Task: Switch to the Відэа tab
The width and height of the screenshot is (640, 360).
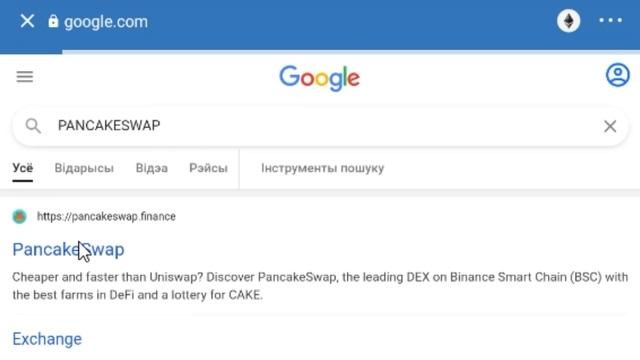Action: (x=151, y=168)
